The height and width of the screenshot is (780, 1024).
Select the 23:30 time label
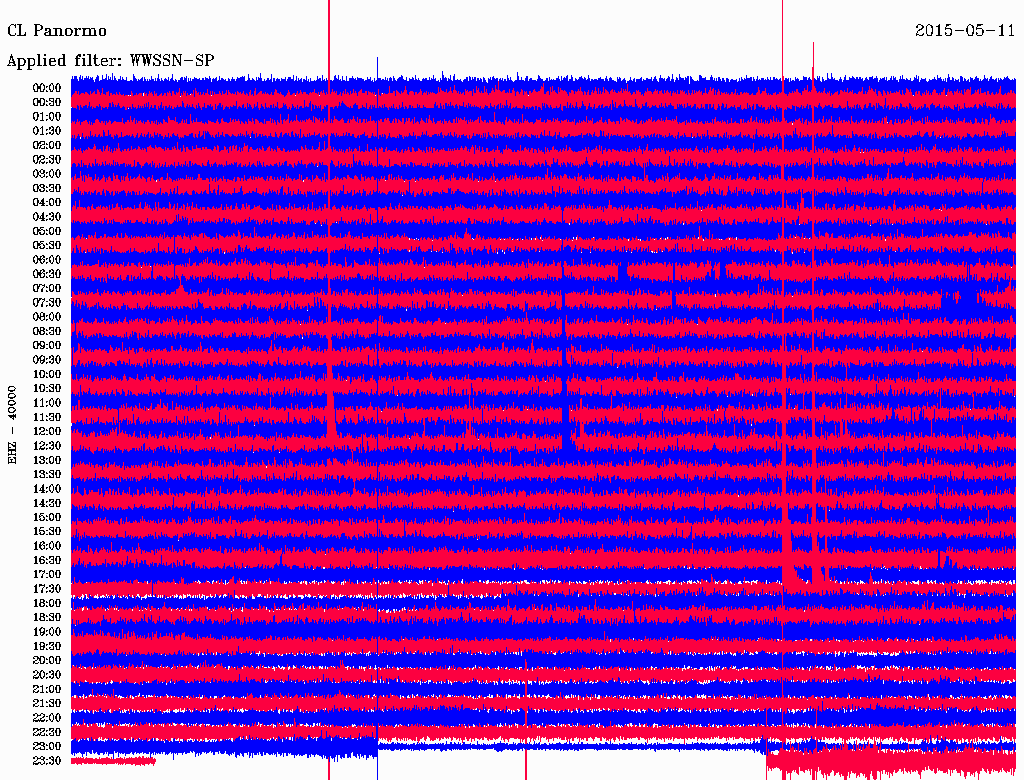[47, 760]
